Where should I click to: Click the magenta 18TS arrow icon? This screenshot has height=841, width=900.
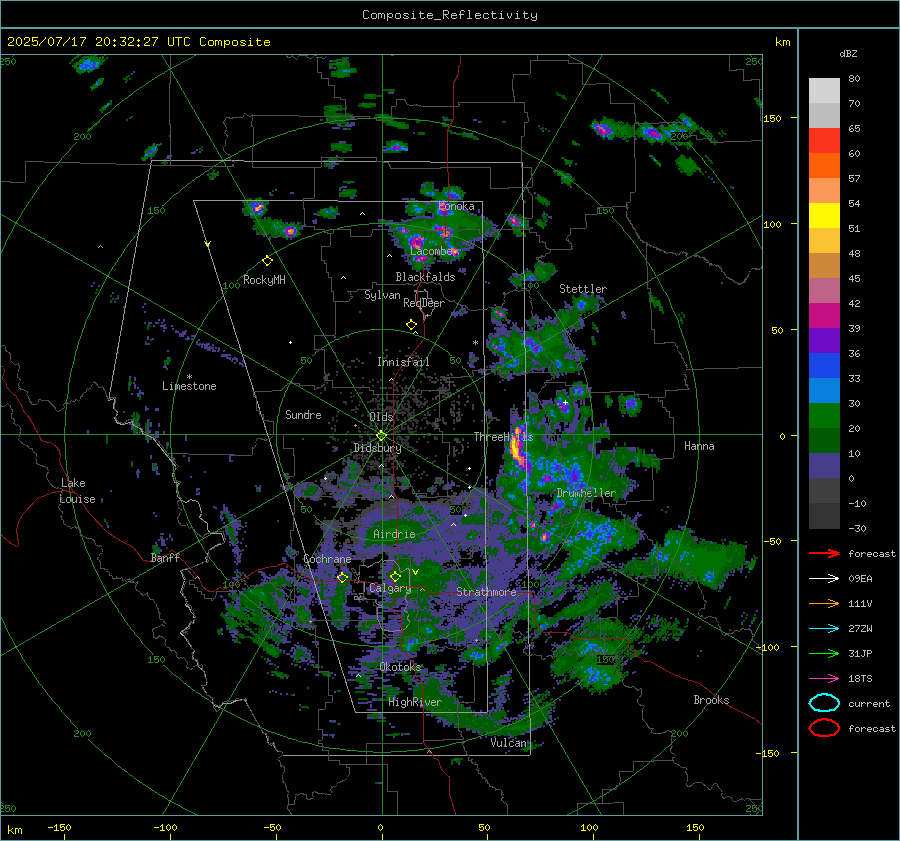[x=824, y=679]
